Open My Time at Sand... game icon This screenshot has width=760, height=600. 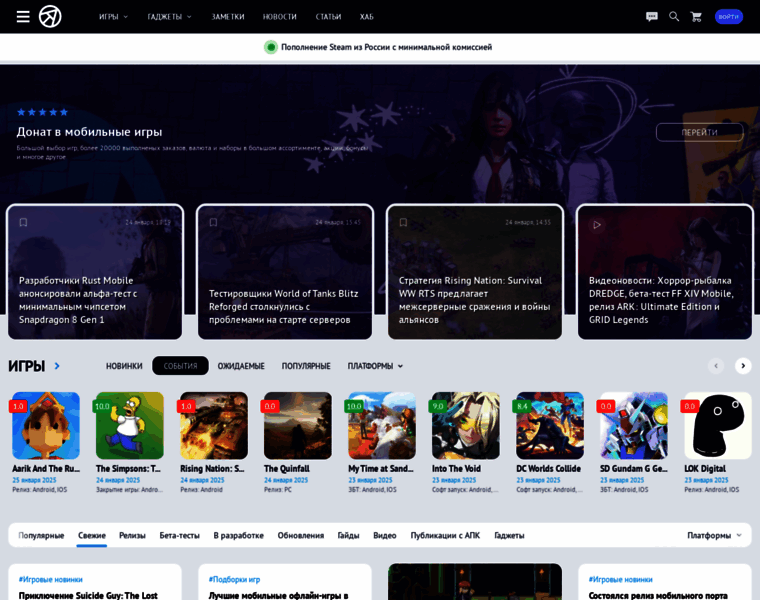coord(382,426)
